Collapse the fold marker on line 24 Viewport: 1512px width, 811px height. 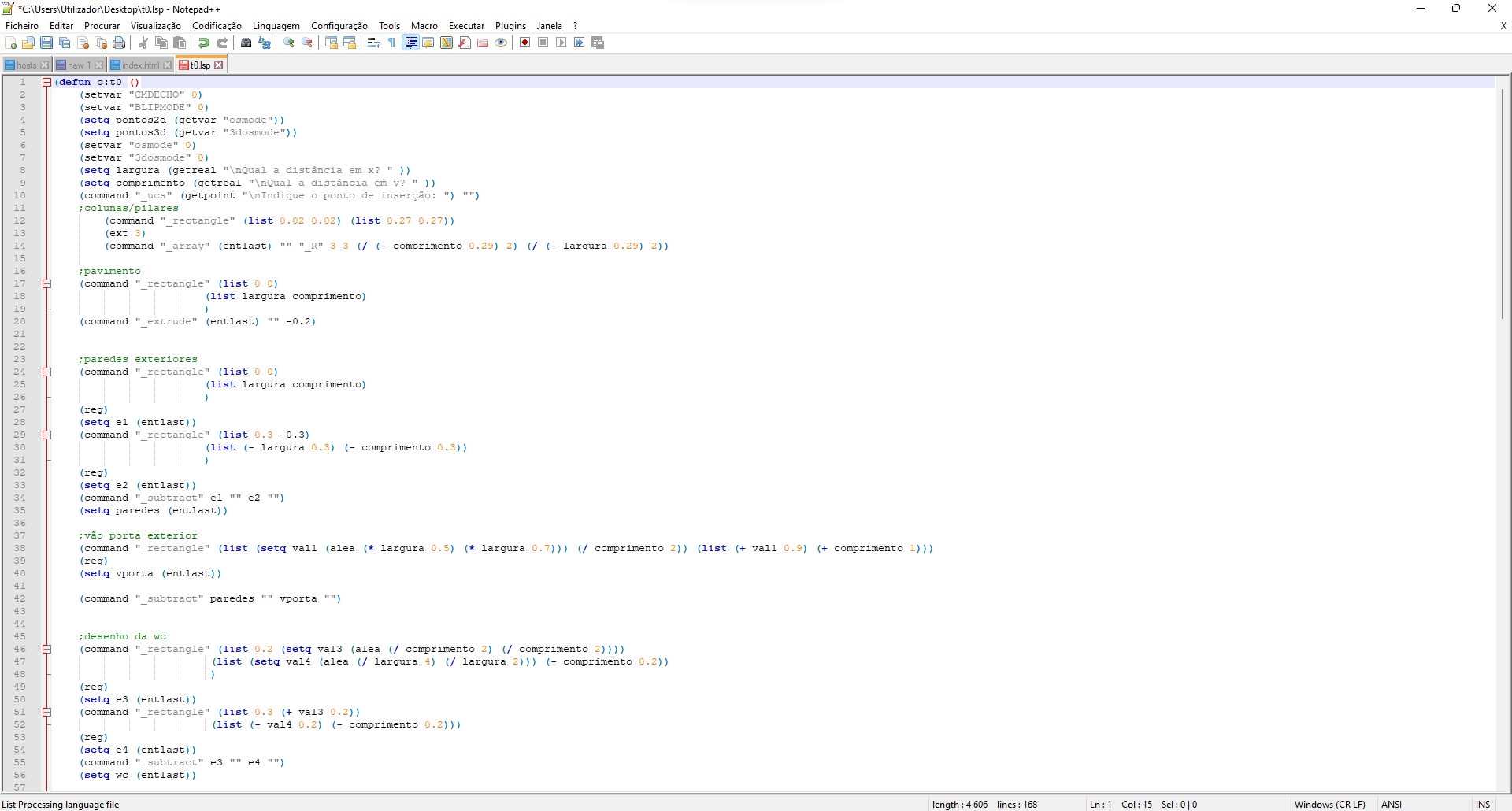(47, 372)
